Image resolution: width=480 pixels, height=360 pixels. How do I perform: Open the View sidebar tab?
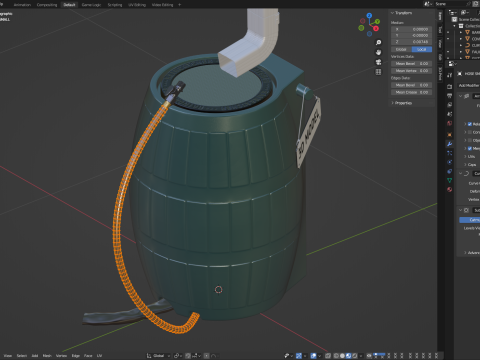440,44
